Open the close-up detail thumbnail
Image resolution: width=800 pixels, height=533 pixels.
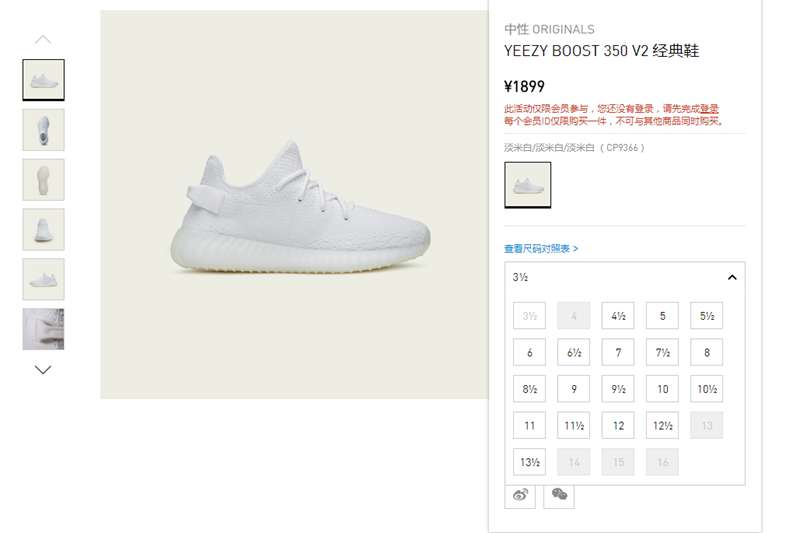[43, 329]
